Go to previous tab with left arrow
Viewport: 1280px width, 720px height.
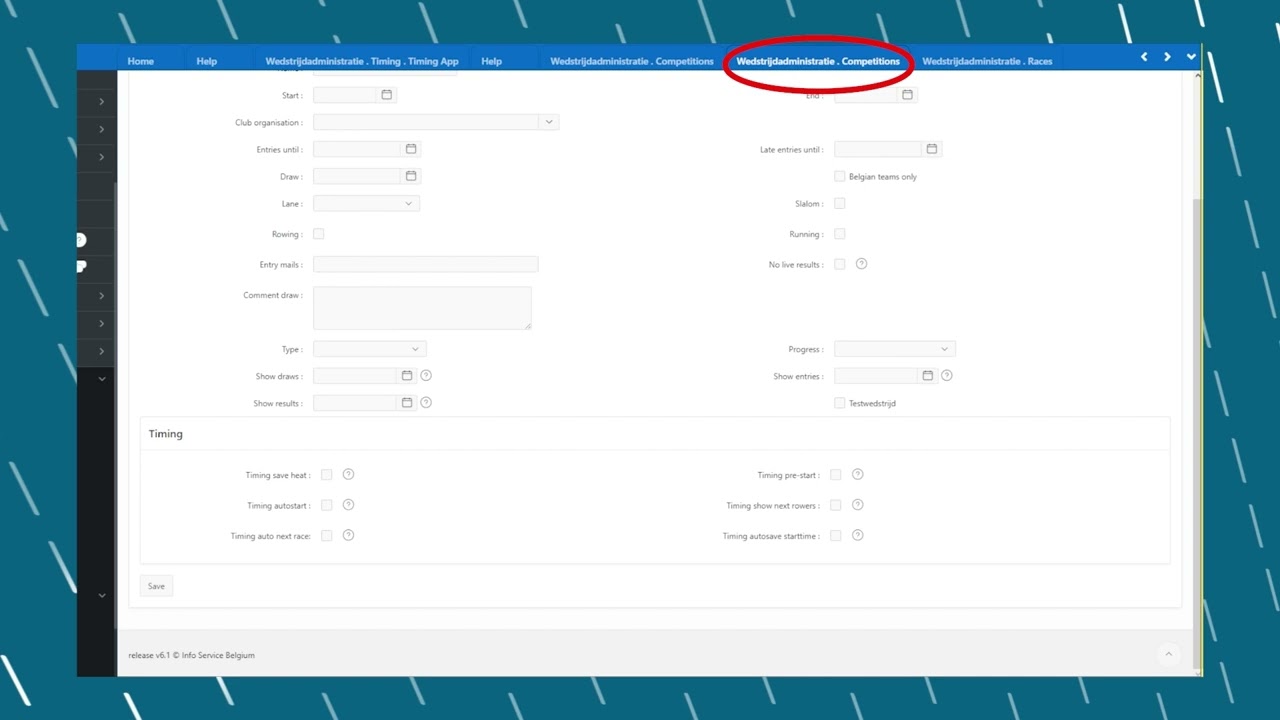click(x=1144, y=57)
